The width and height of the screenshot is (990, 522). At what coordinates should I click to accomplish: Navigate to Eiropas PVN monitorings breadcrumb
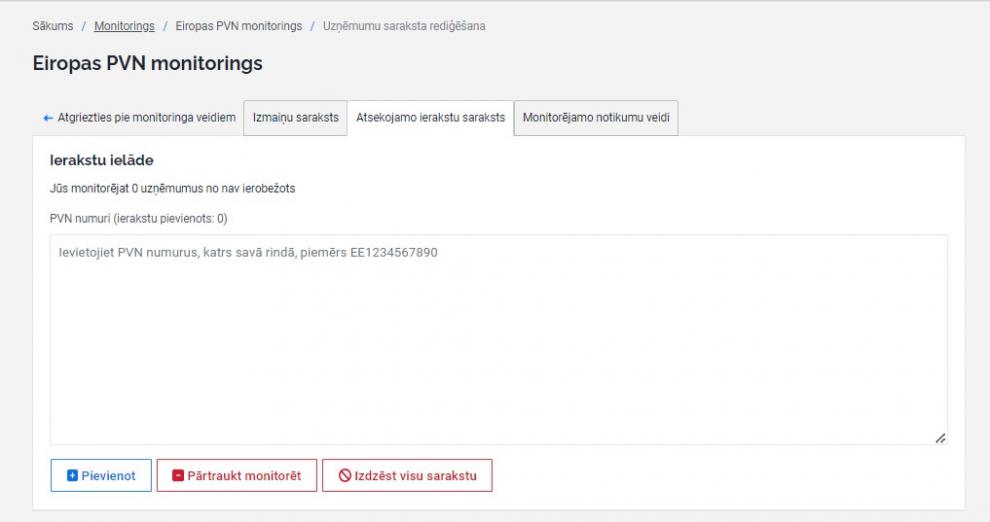[238, 26]
